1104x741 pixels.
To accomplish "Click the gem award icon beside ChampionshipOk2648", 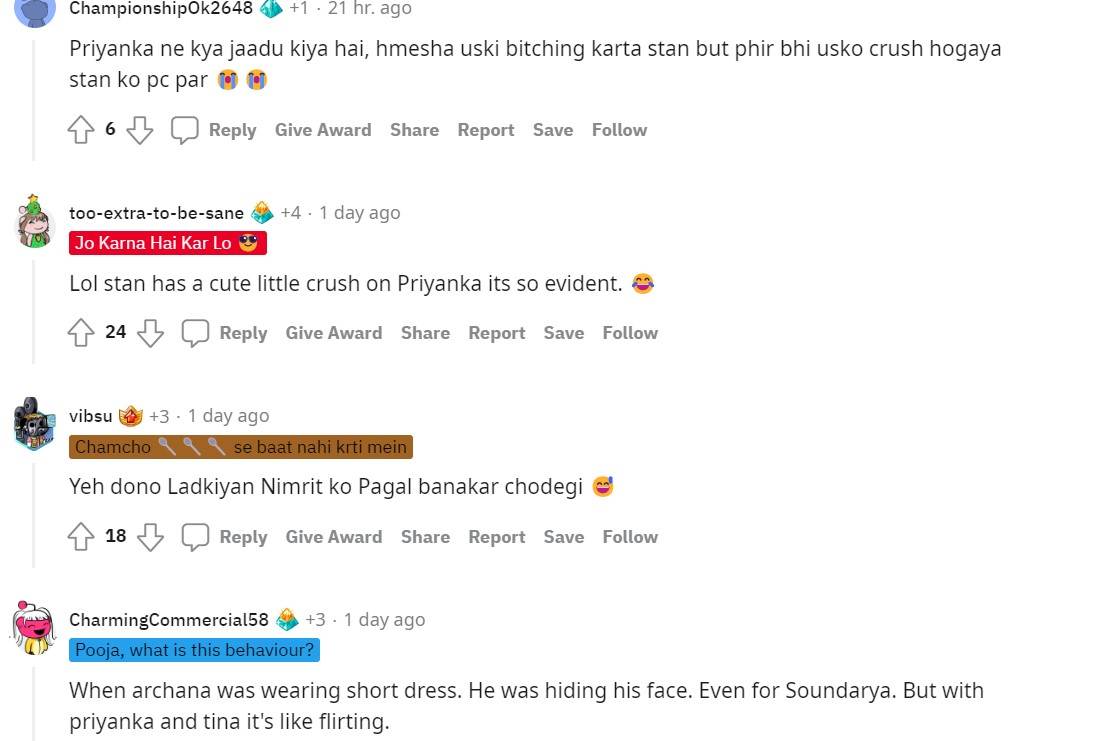I will click(x=269, y=8).
